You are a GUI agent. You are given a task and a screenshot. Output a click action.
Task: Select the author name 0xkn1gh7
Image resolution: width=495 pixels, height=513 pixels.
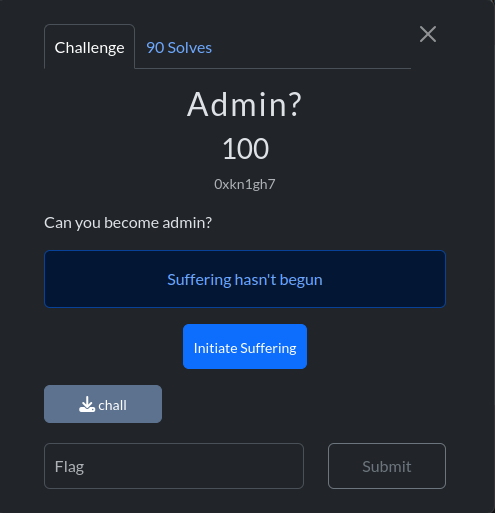coord(245,184)
